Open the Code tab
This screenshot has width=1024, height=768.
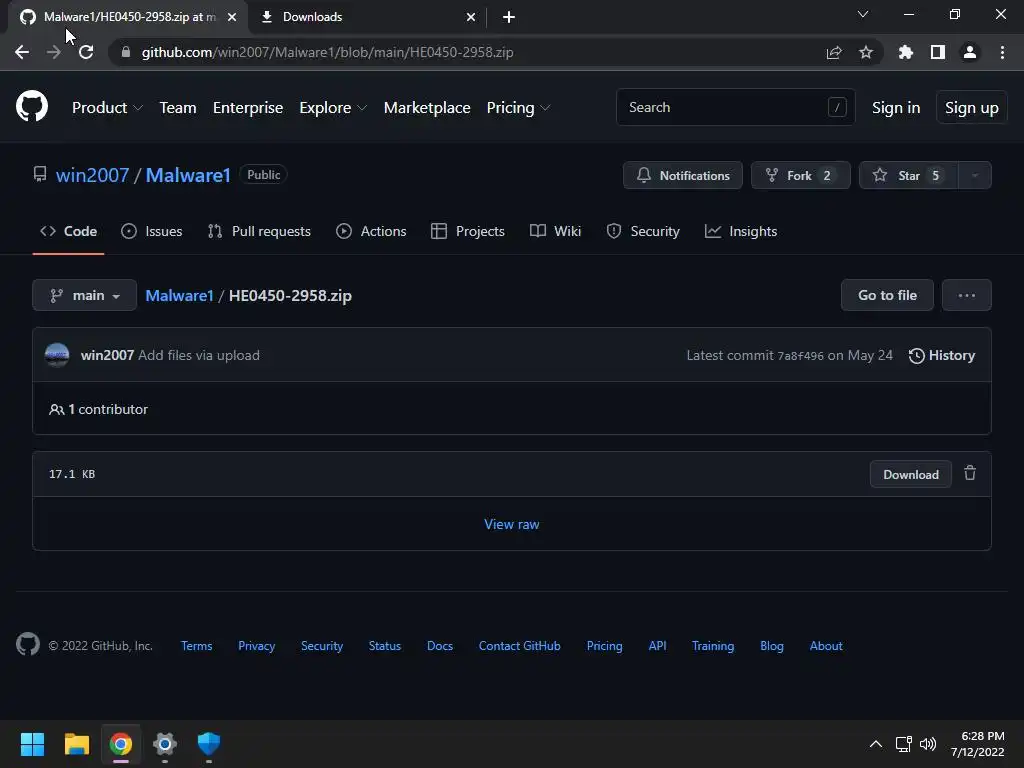(69, 231)
